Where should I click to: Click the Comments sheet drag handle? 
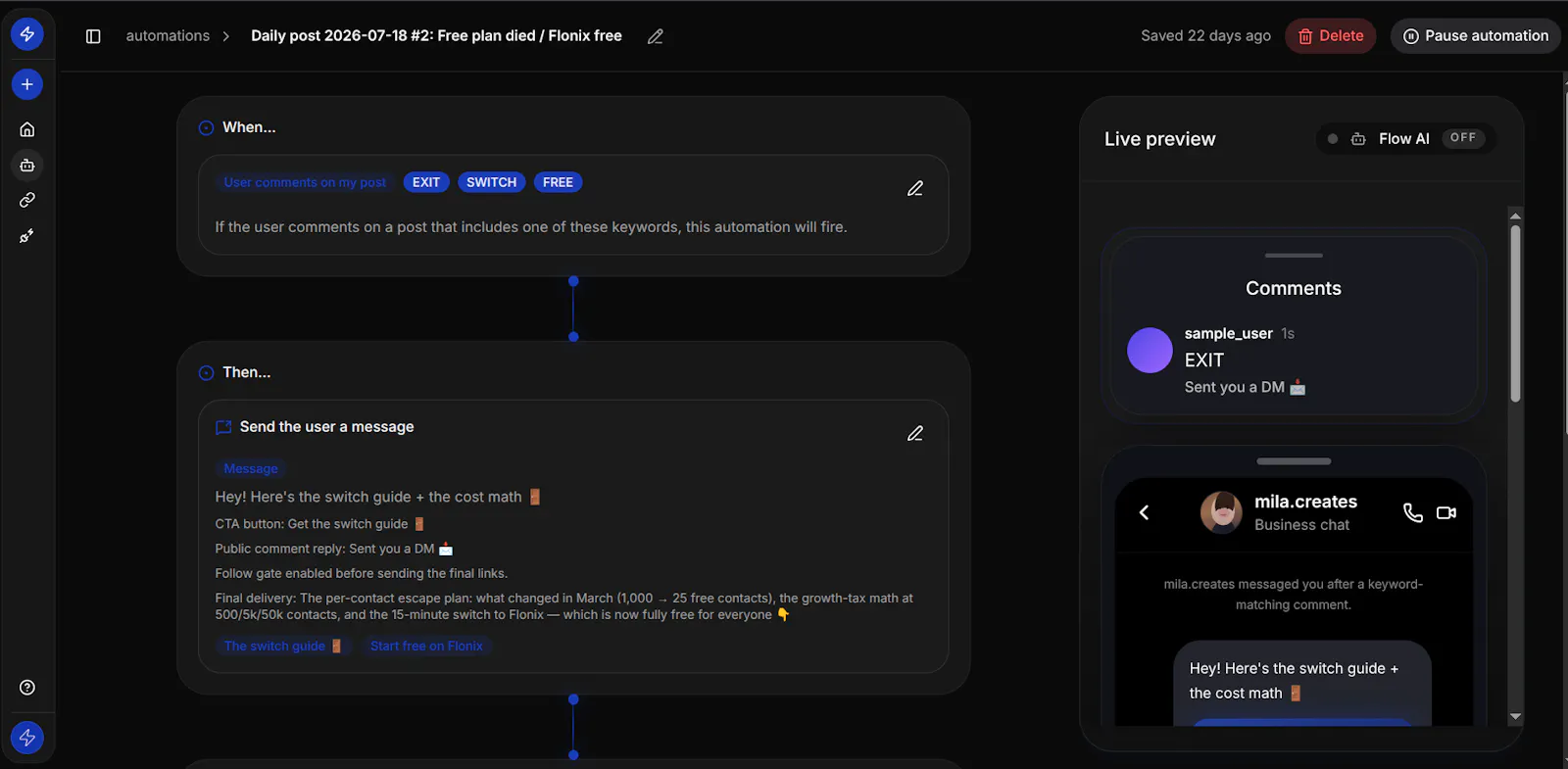[1294, 256]
